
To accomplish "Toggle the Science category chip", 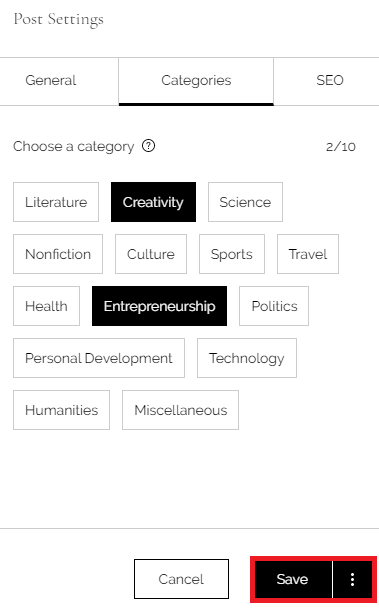I will [245, 202].
